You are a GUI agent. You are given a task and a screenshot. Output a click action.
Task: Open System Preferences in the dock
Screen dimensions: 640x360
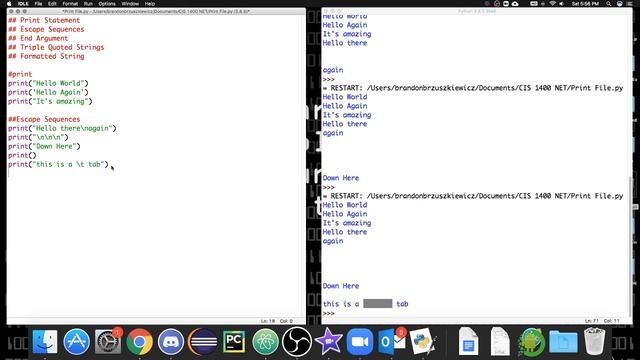pyautogui.click(x=108, y=341)
